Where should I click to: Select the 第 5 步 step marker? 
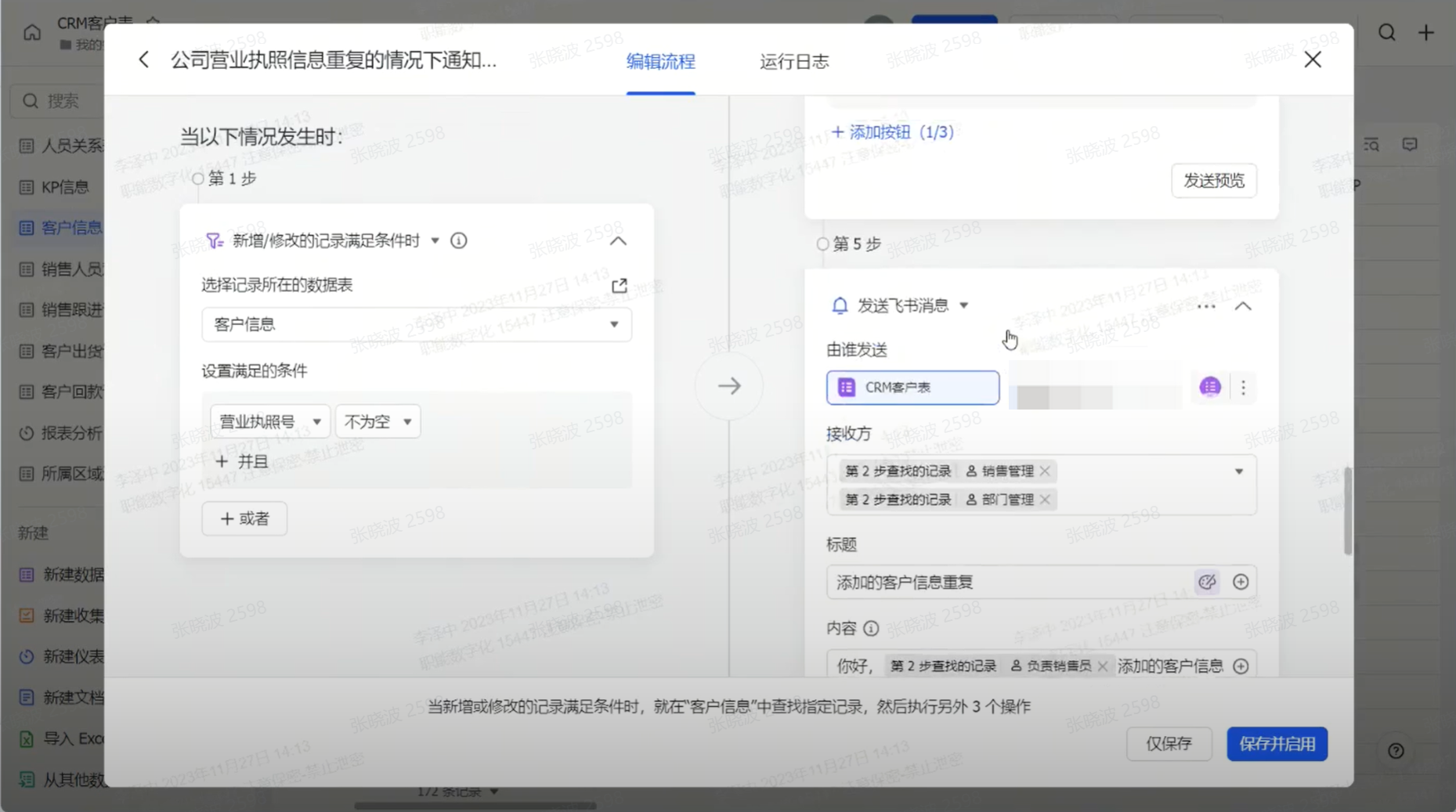click(x=822, y=244)
